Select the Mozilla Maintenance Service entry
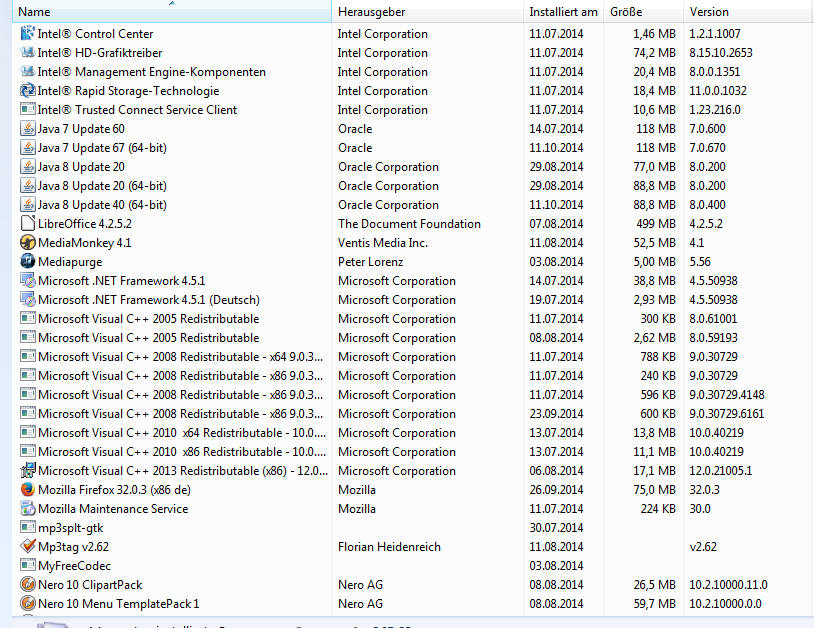 [113, 509]
